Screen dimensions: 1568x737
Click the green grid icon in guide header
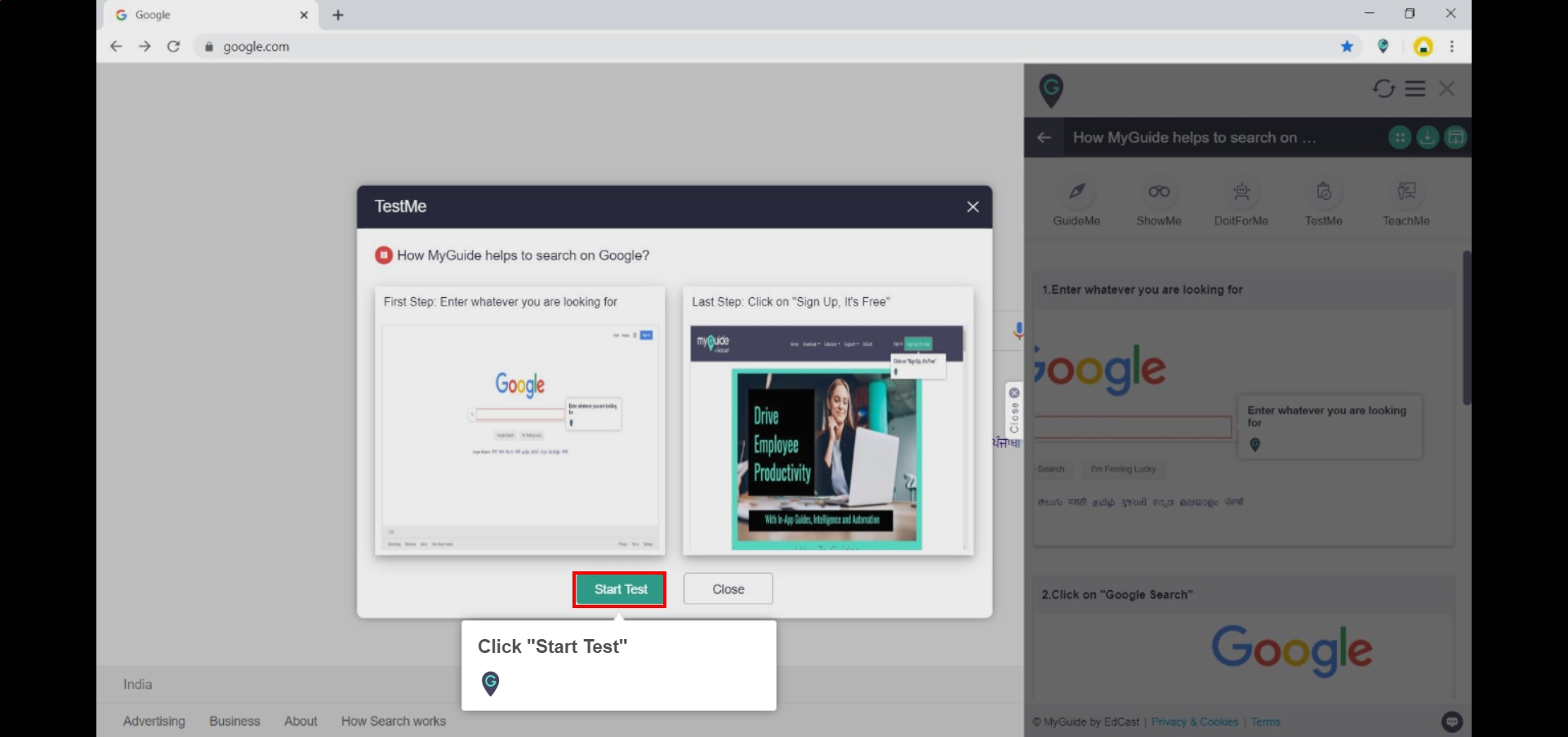point(1400,138)
